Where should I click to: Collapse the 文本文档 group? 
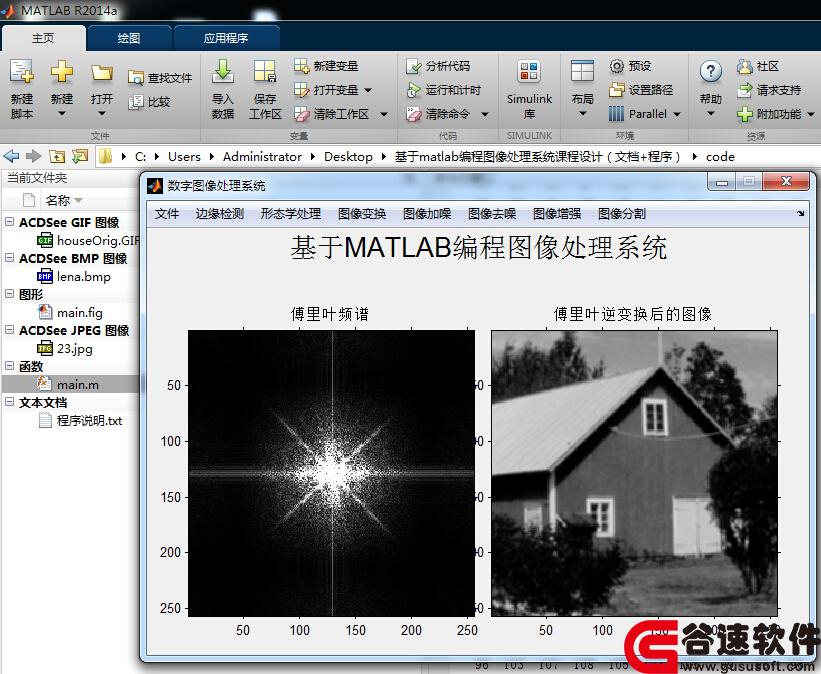pyautogui.click(x=9, y=402)
